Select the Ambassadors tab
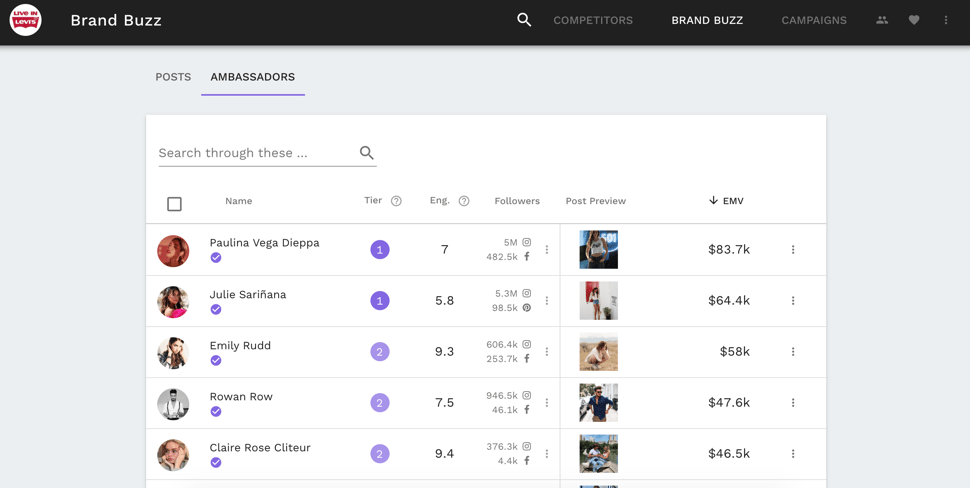This screenshot has height=488, width=970. click(252, 77)
